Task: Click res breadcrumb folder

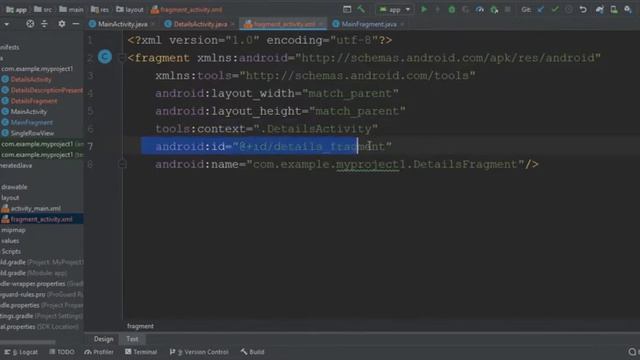Action: point(100,9)
